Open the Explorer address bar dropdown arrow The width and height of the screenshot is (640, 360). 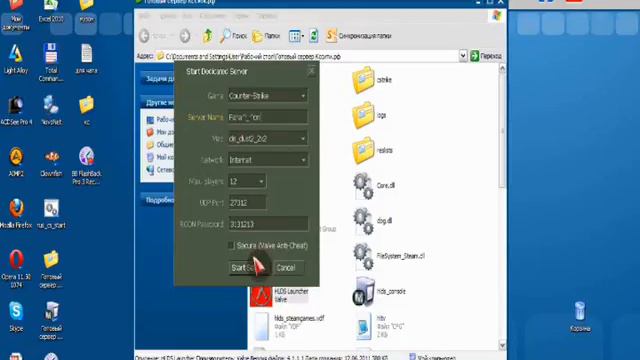[462, 56]
